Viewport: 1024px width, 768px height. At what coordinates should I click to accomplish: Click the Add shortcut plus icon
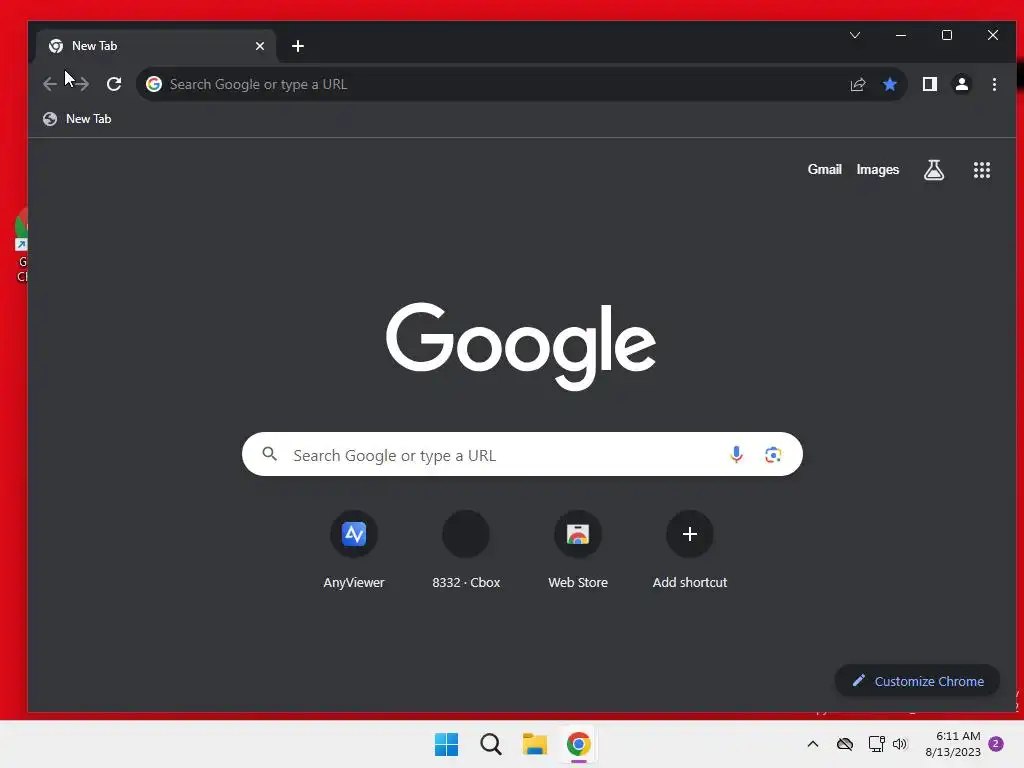point(690,534)
